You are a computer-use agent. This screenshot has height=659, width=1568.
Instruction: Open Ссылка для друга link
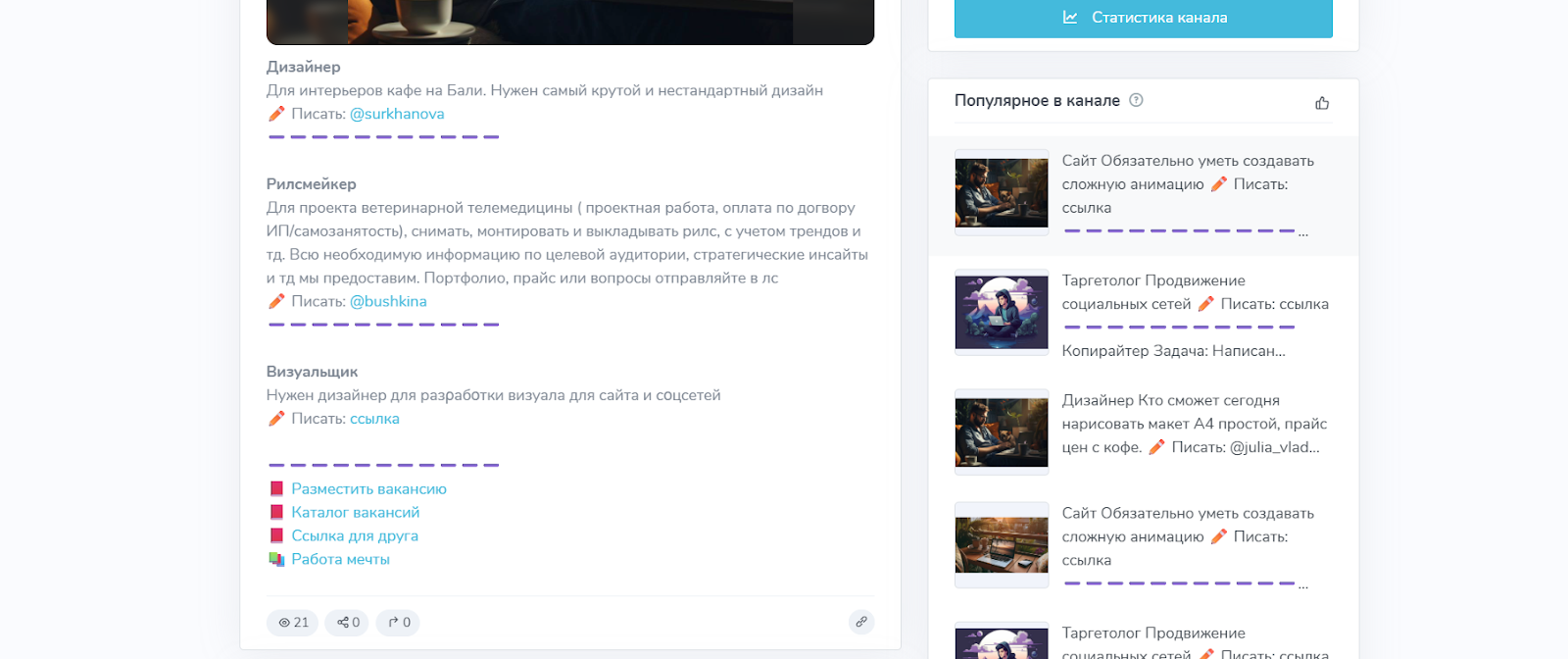(355, 535)
